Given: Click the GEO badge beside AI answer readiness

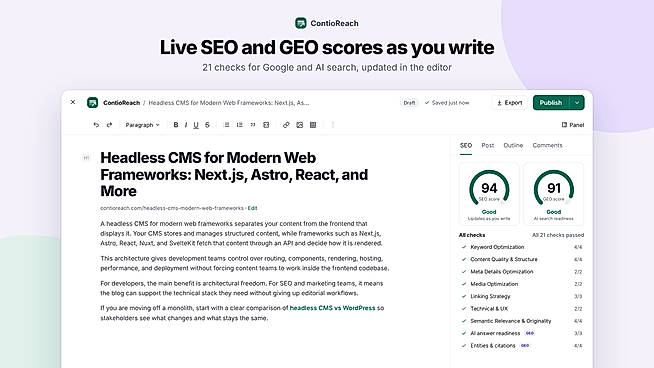Looking at the screenshot, I should coord(530,333).
